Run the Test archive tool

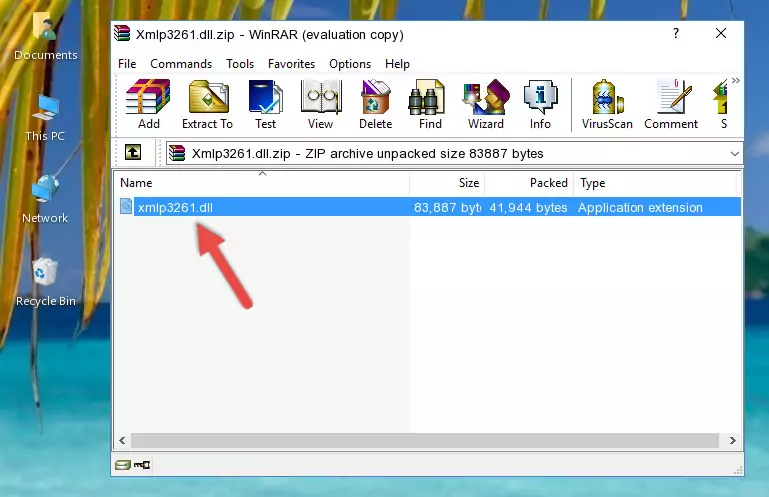coord(265,105)
